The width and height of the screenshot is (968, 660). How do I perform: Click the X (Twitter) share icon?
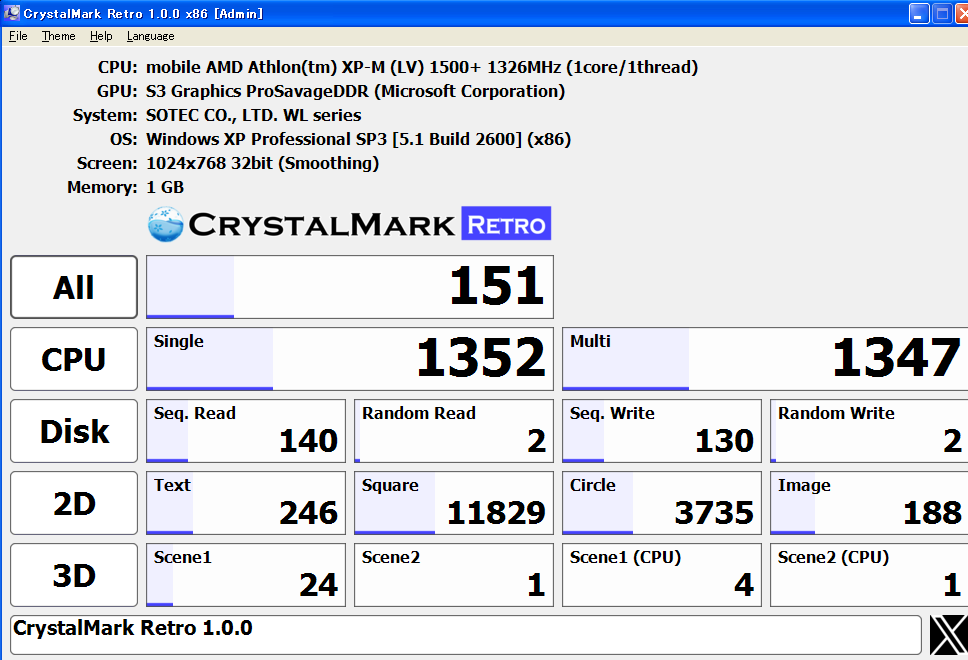(x=949, y=635)
